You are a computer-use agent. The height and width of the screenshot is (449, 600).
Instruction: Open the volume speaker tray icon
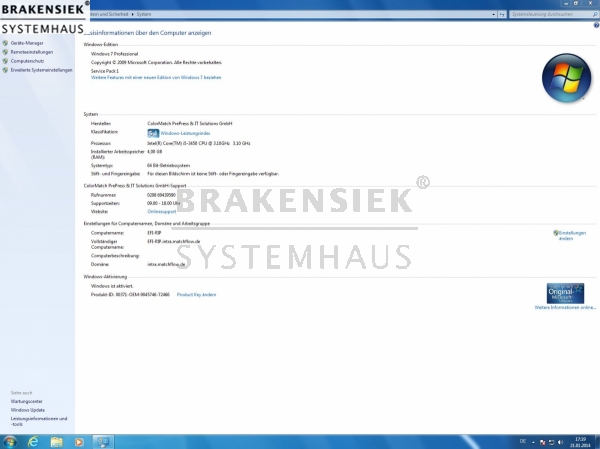tap(561, 442)
